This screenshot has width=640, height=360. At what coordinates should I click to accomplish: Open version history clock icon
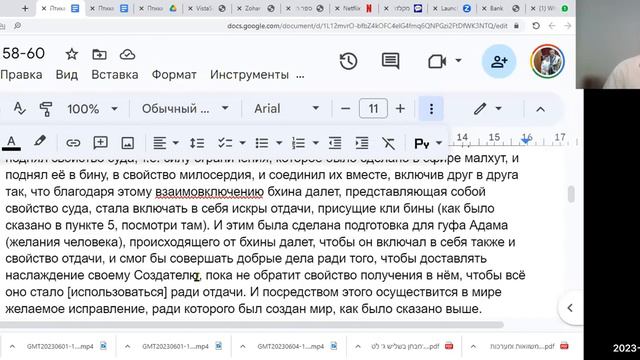click(349, 62)
